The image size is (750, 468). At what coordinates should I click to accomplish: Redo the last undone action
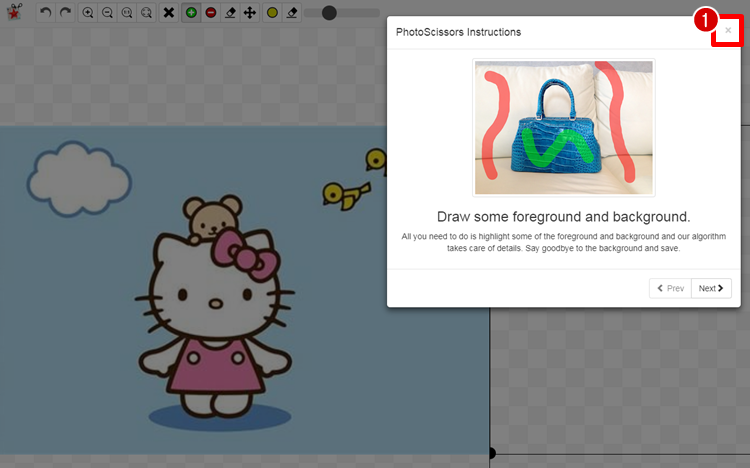[x=66, y=12]
